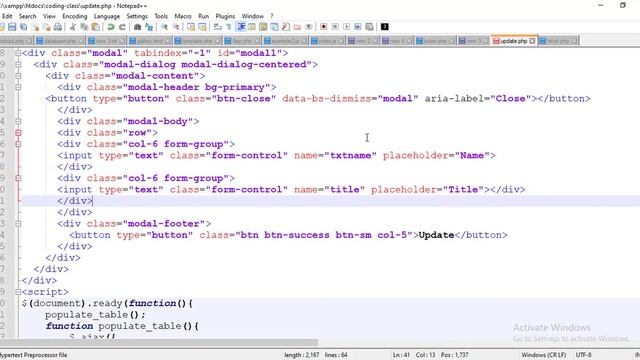640x360 pixels.
Task: Click Windows (CR LF) in status bar
Action: coord(543,355)
